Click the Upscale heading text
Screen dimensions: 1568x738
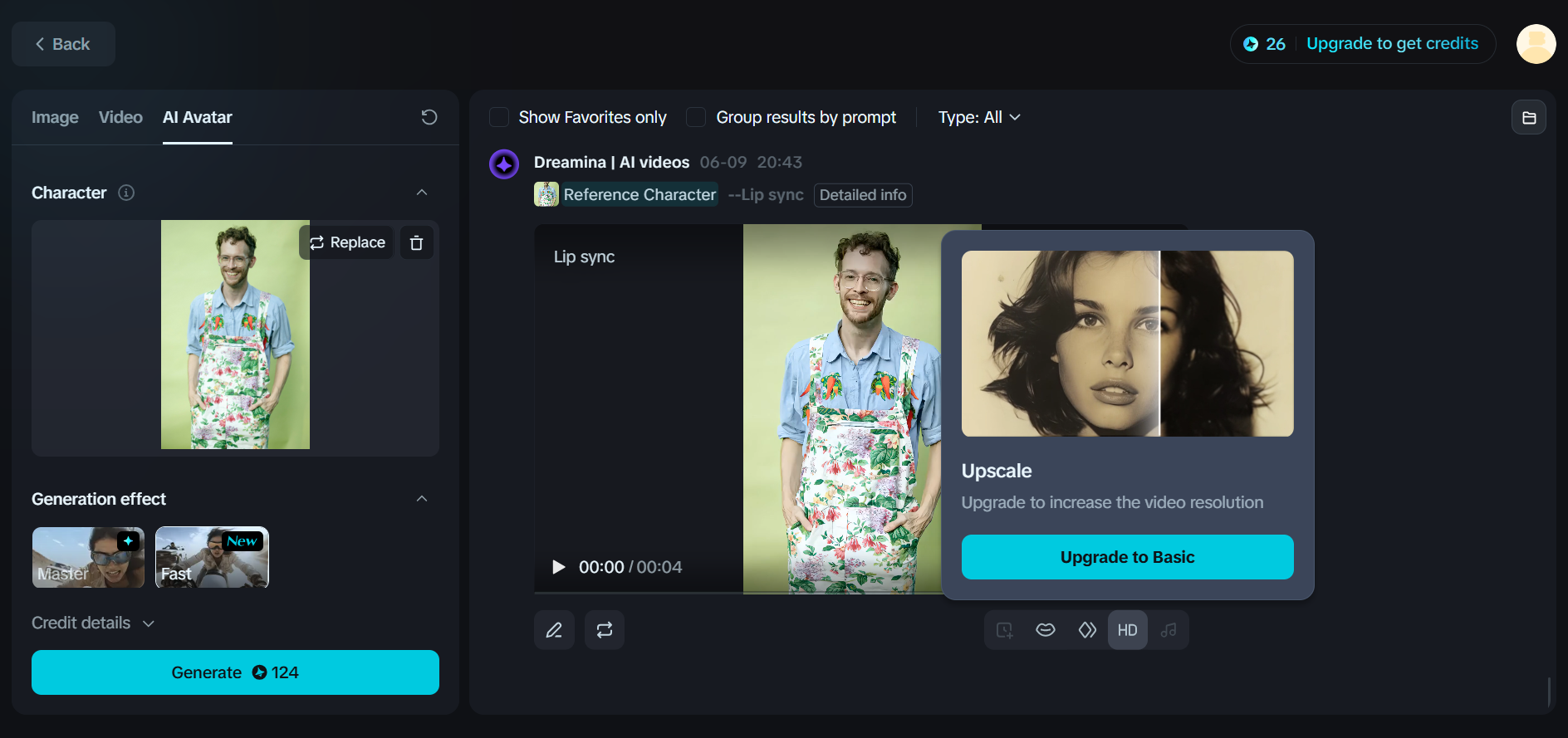(x=997, y=471)
